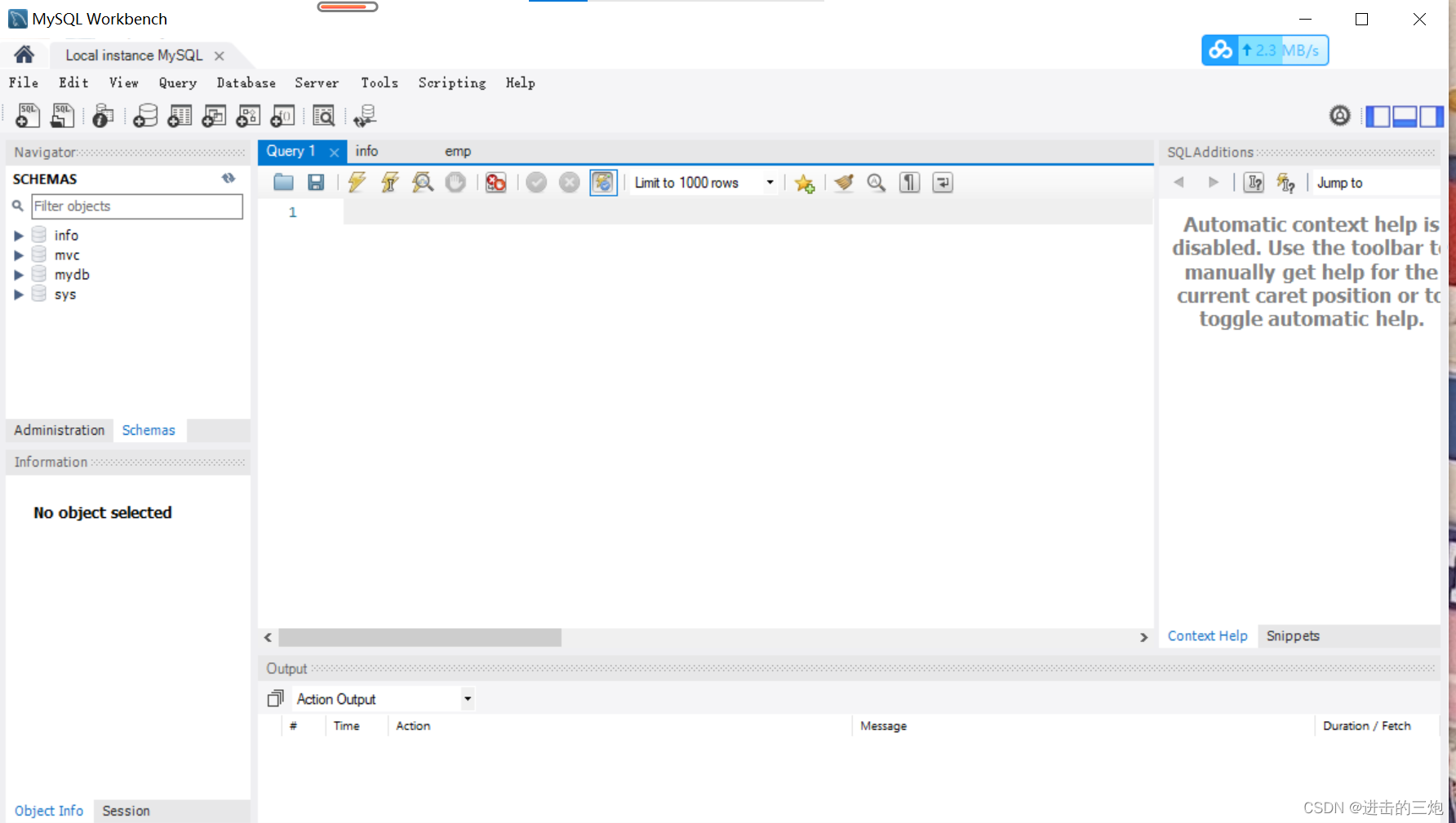Close the Query 1 tab
Image resolution: width=1456 pixels, height=823 pixels.
tap(334, 152)
